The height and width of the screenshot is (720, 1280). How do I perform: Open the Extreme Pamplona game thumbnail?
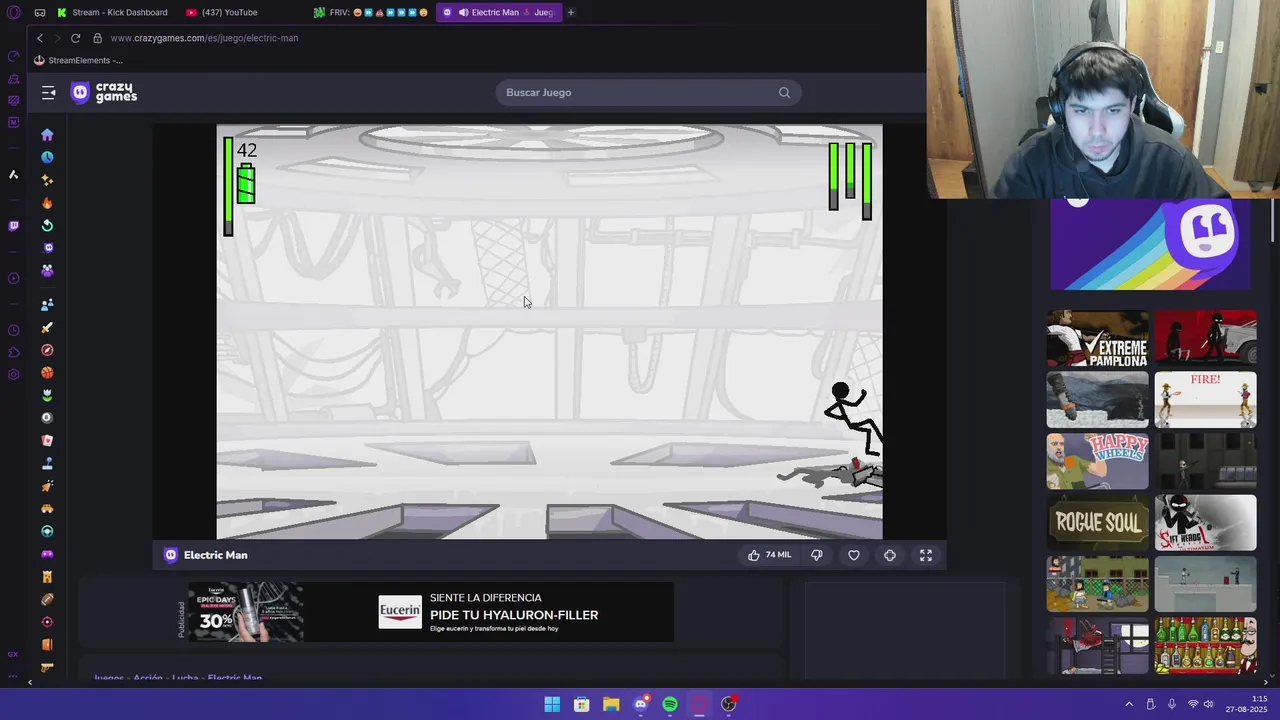1097,339
